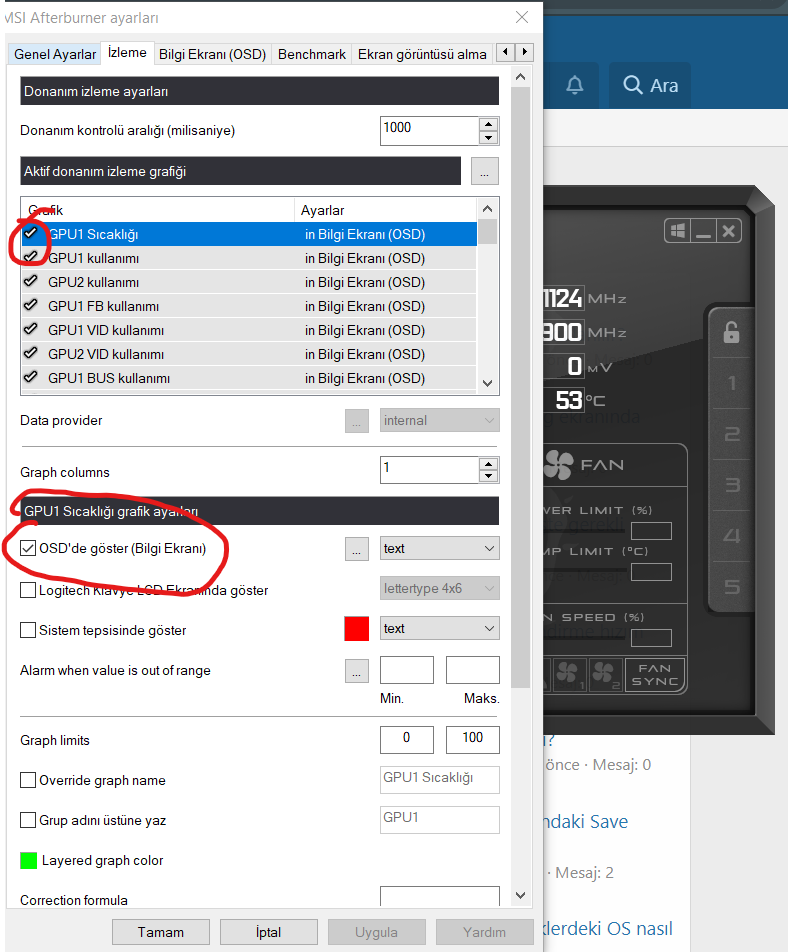Click the Ayarlar column header
The image size is (788, 952).
(x=386, y=210)
